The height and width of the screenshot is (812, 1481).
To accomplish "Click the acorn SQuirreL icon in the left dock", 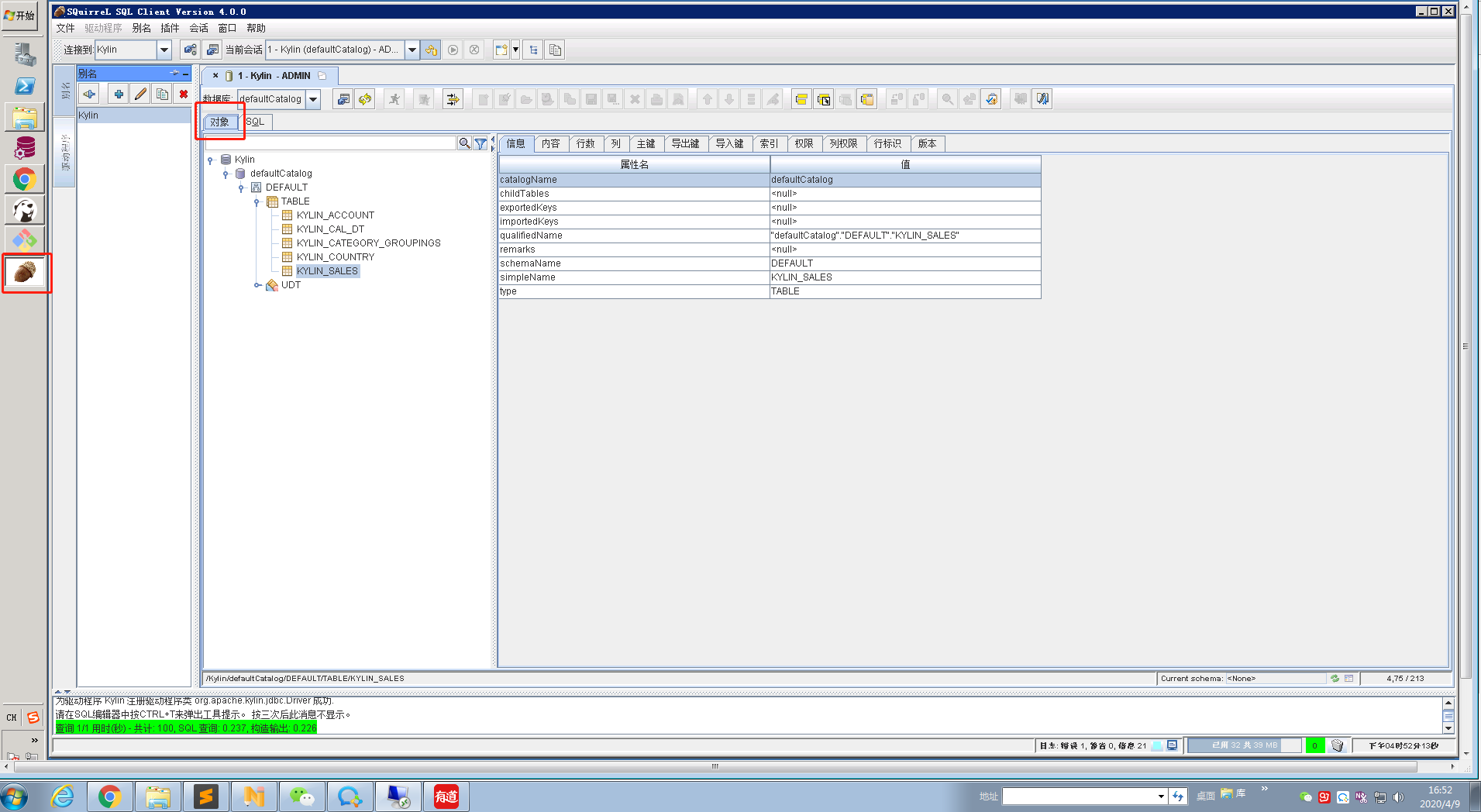I will tap(25, 272).
